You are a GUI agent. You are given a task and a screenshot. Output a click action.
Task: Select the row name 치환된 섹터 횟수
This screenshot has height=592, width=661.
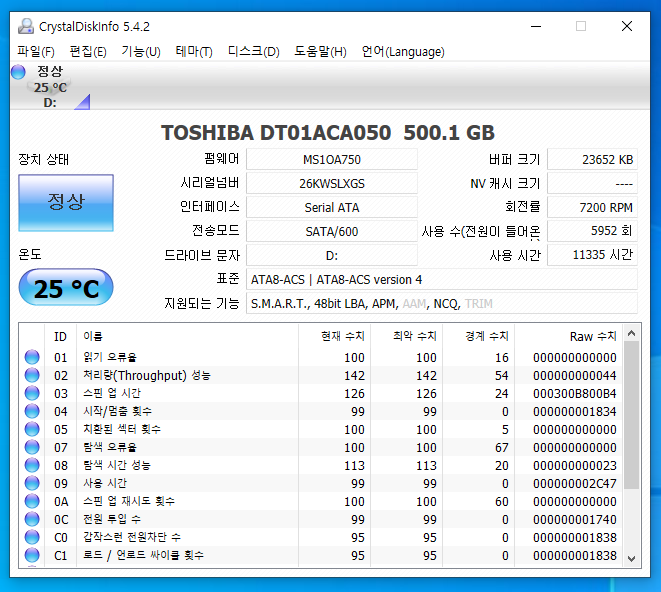[122, 429]
